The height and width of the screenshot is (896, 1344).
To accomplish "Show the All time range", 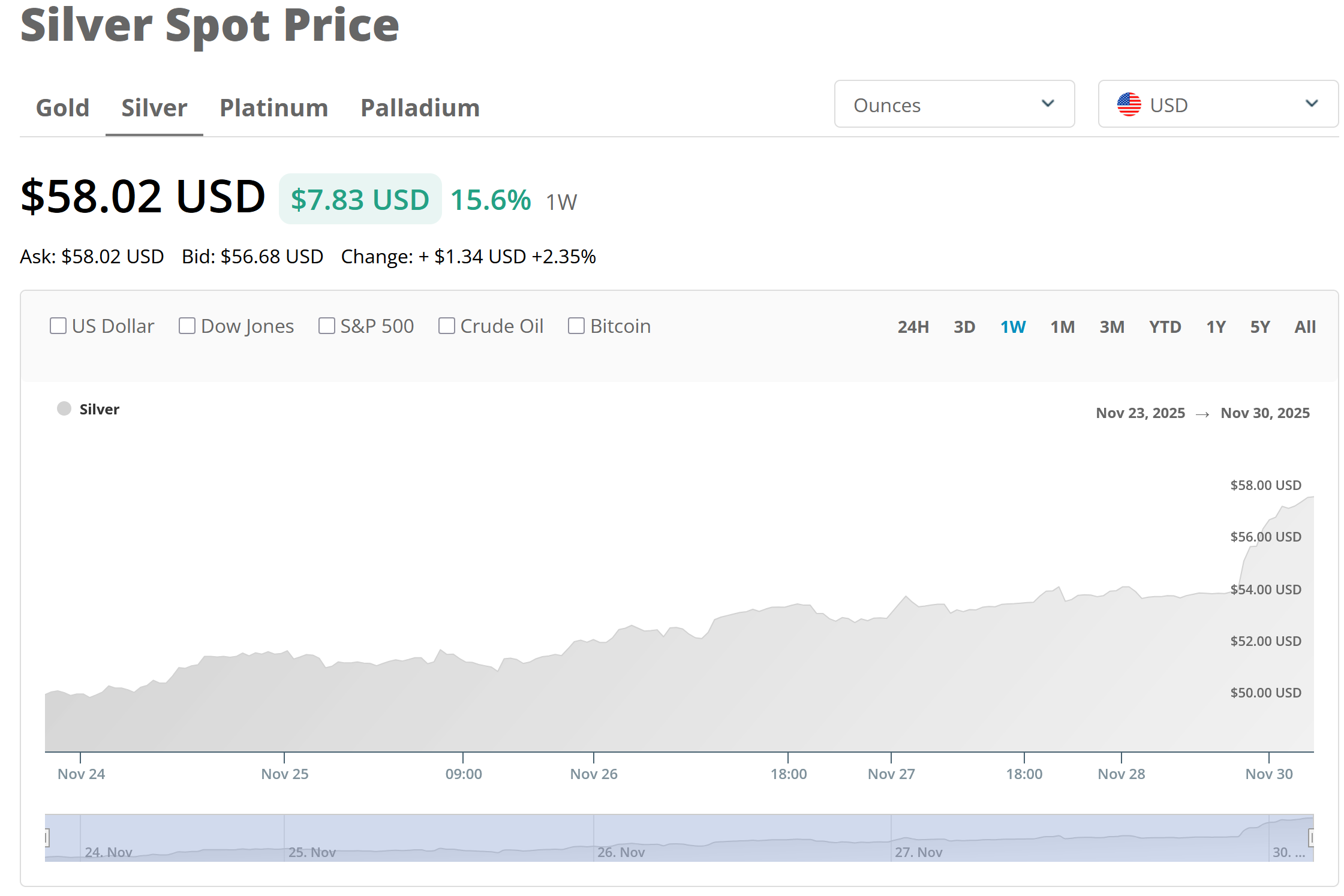I will [x=1304, y=327].
